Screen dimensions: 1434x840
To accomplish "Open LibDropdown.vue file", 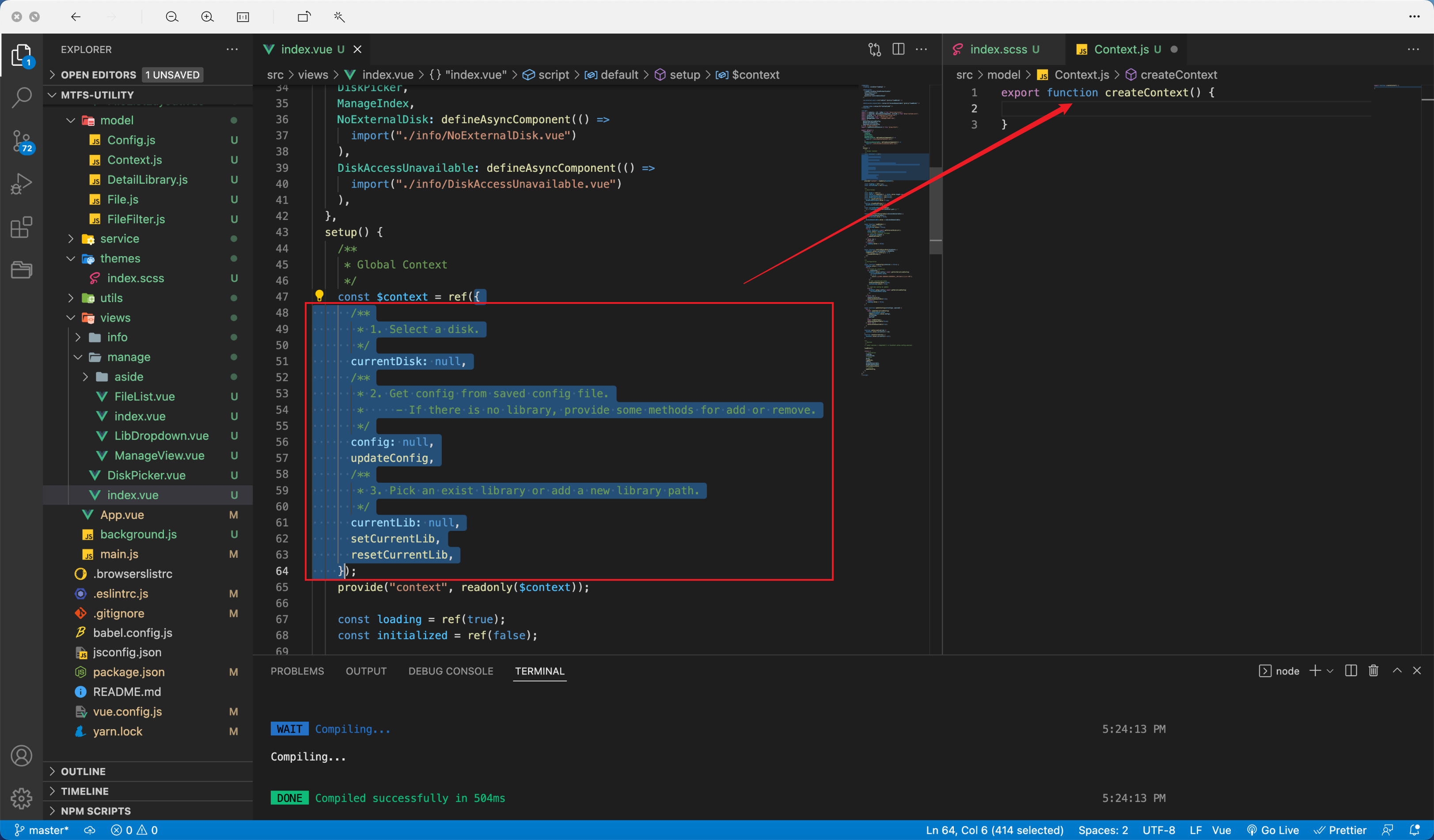I will coord(148,435).
